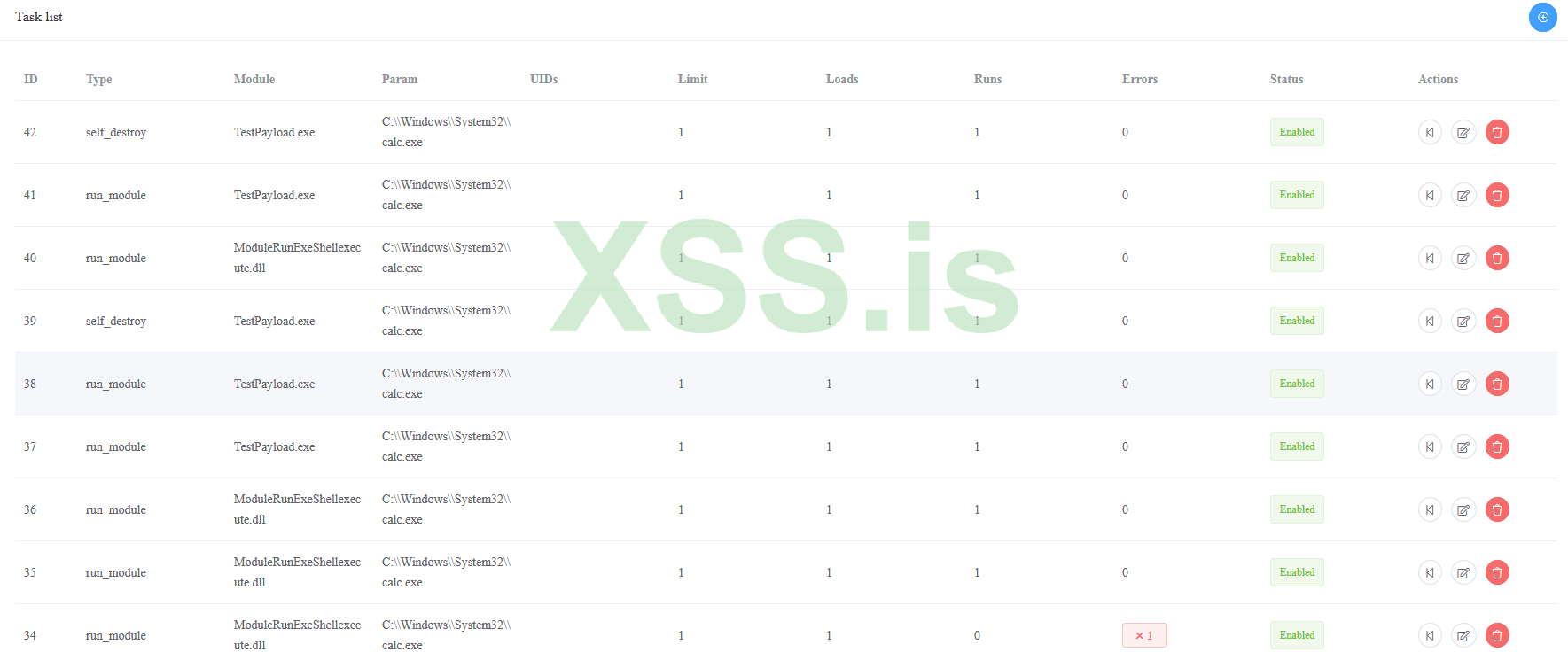This screenshot has height=660, width=1568.
Task: Select the Enabled status tag for task 35
Action: click(1297, 572)
